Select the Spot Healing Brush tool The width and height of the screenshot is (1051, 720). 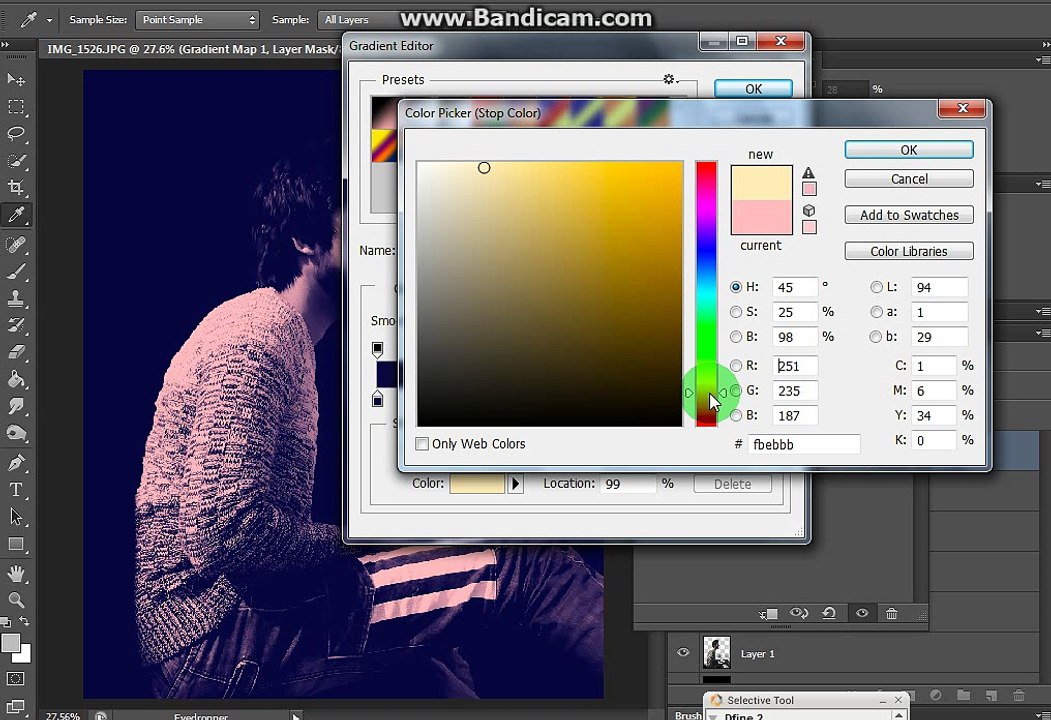coord(16,244)
